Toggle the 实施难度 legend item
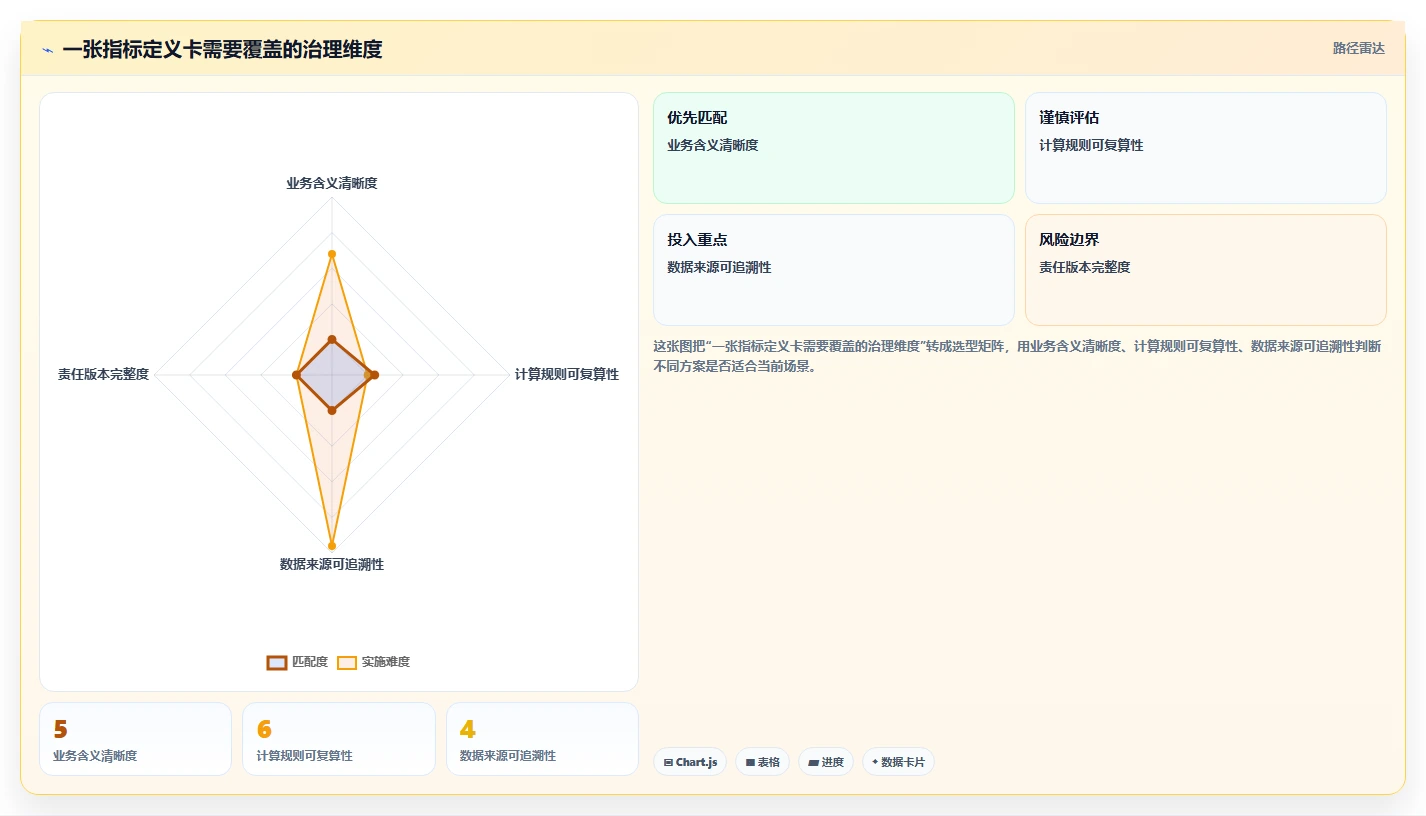This screenshot has width=1426, height=816. [373, 662]
